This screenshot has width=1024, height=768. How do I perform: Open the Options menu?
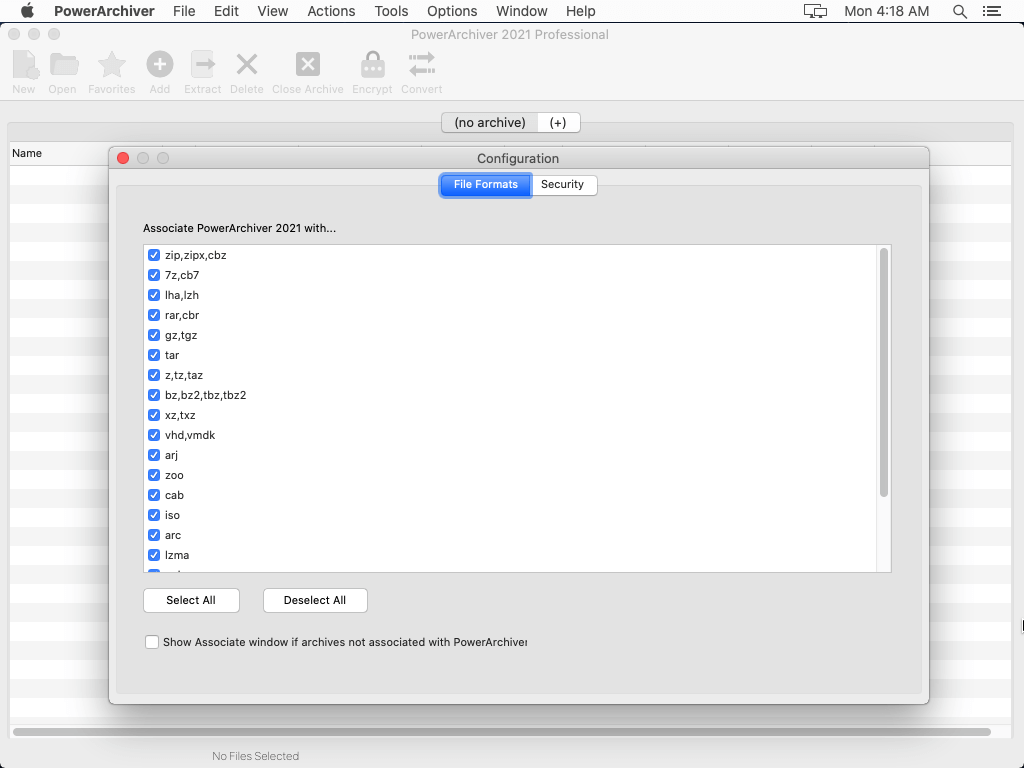[452, 11]
